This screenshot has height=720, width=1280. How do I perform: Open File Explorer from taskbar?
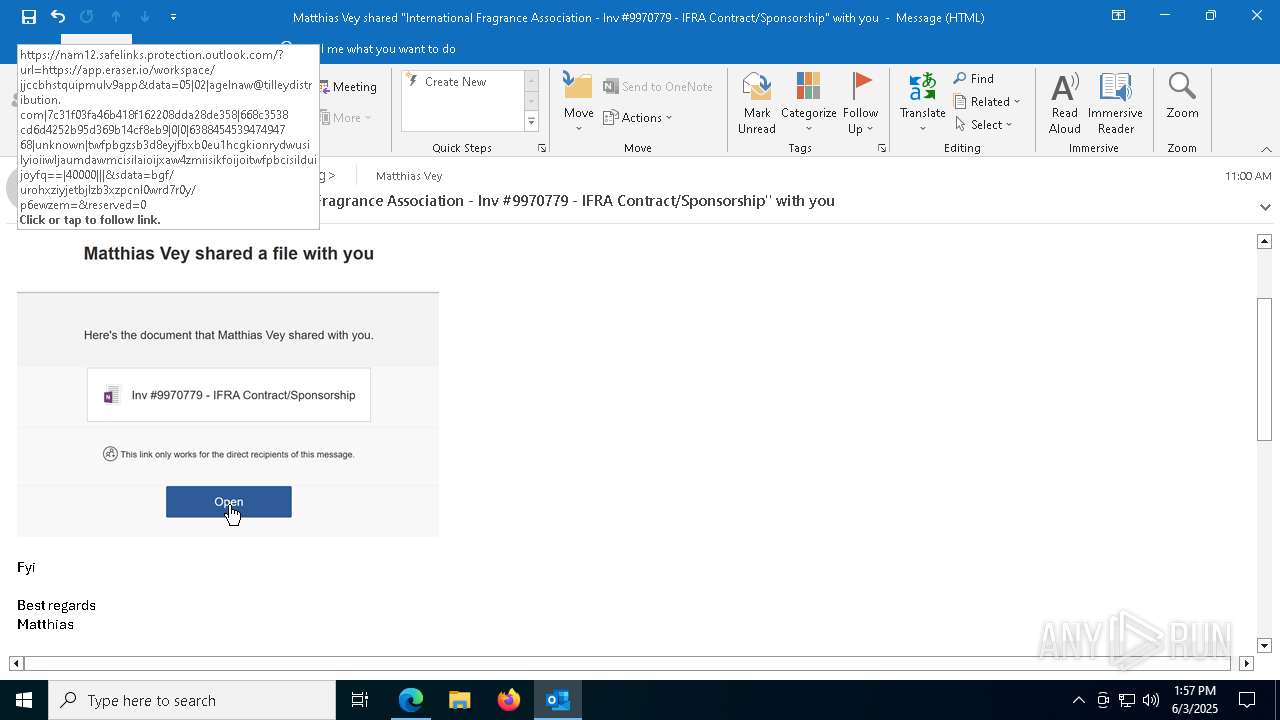pyautogui.click(x=459, y=700)
